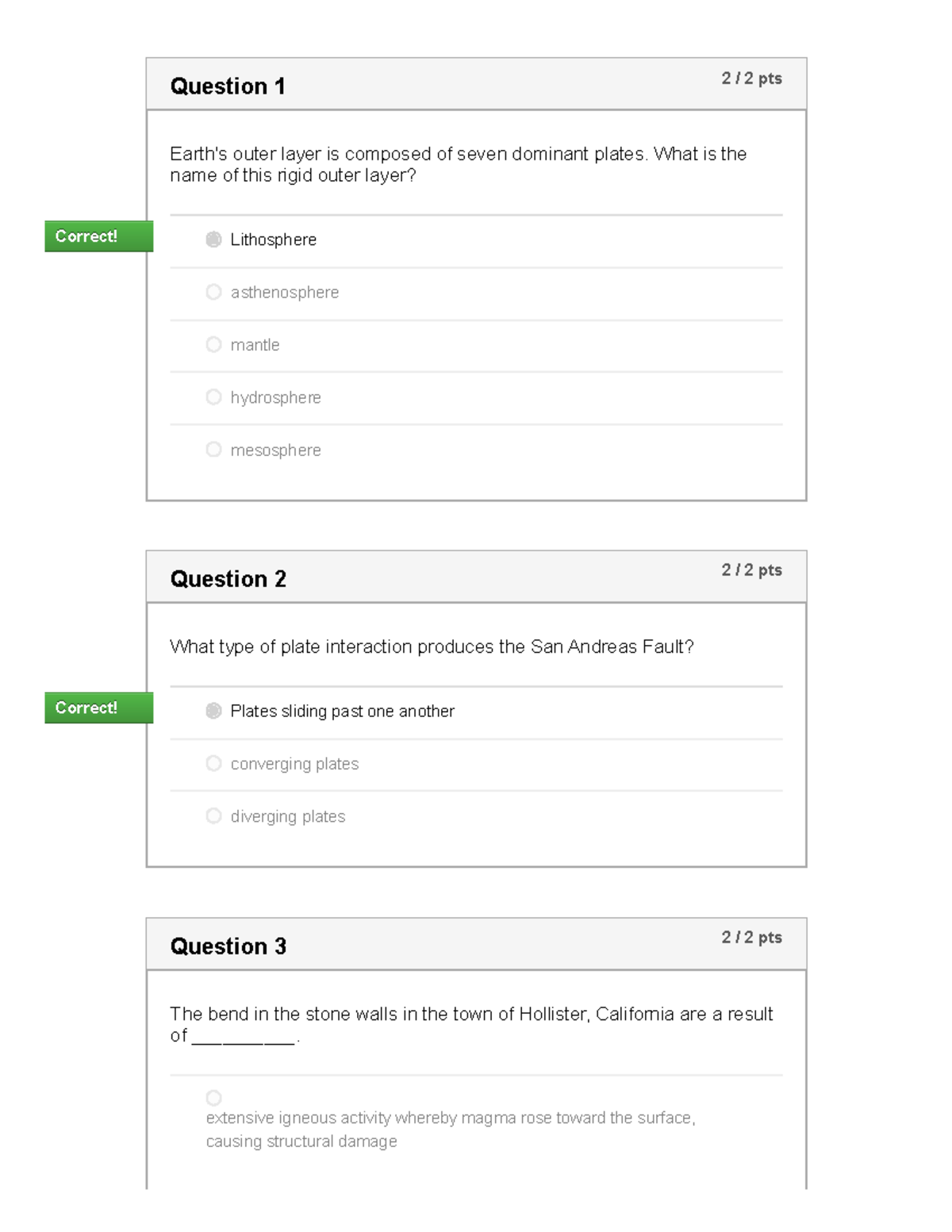Click the '2 / 2 pts' score for Question 3

pos(752,938)
